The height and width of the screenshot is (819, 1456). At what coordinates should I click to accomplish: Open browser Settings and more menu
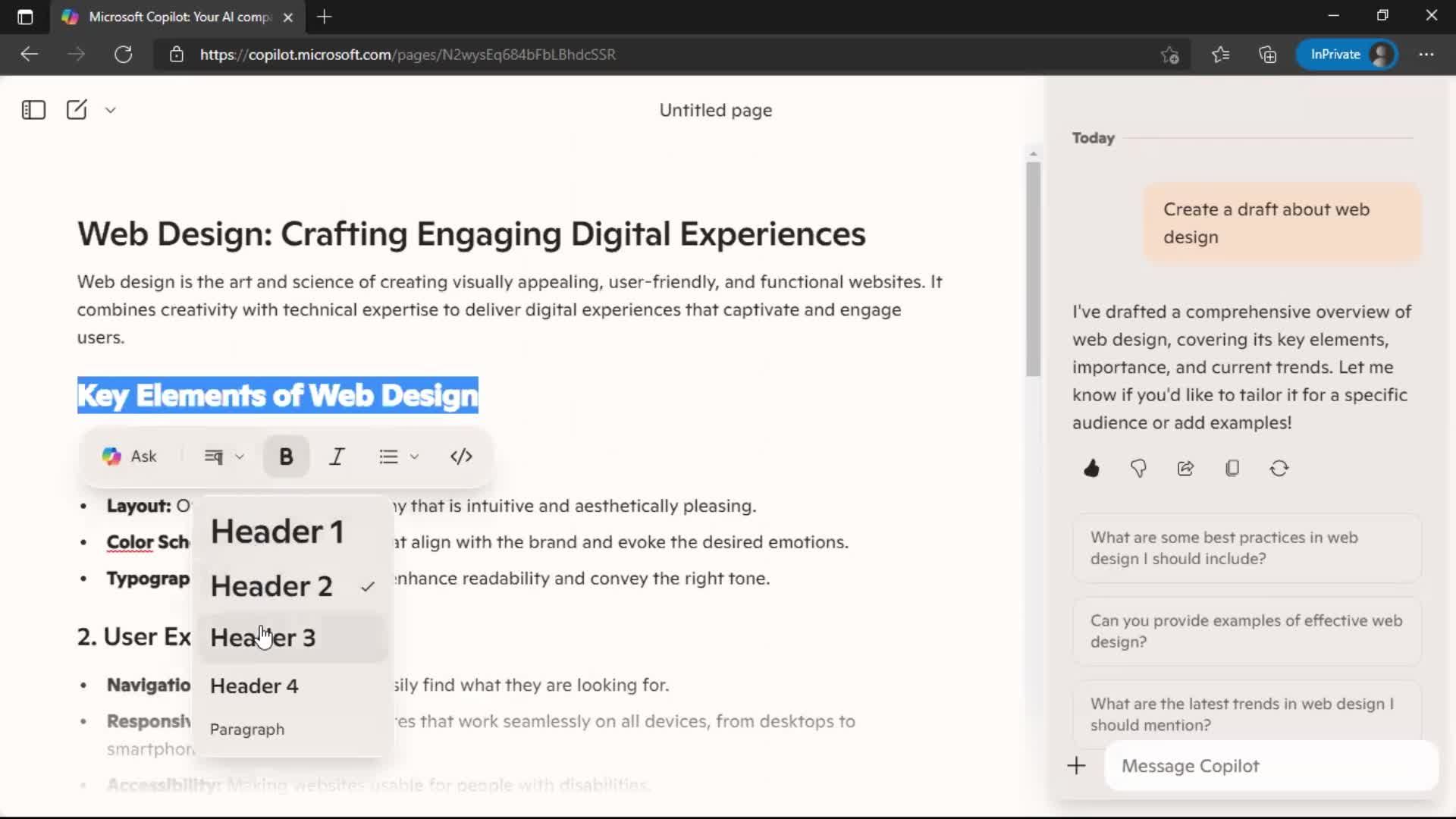[x=1426, y=55]
